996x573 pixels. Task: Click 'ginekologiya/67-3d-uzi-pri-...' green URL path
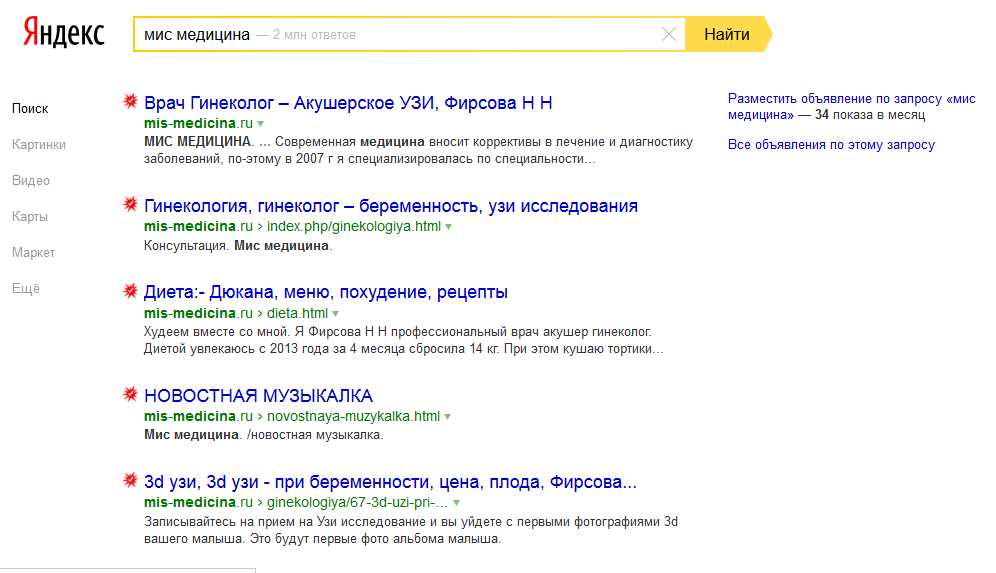[358, 502]
